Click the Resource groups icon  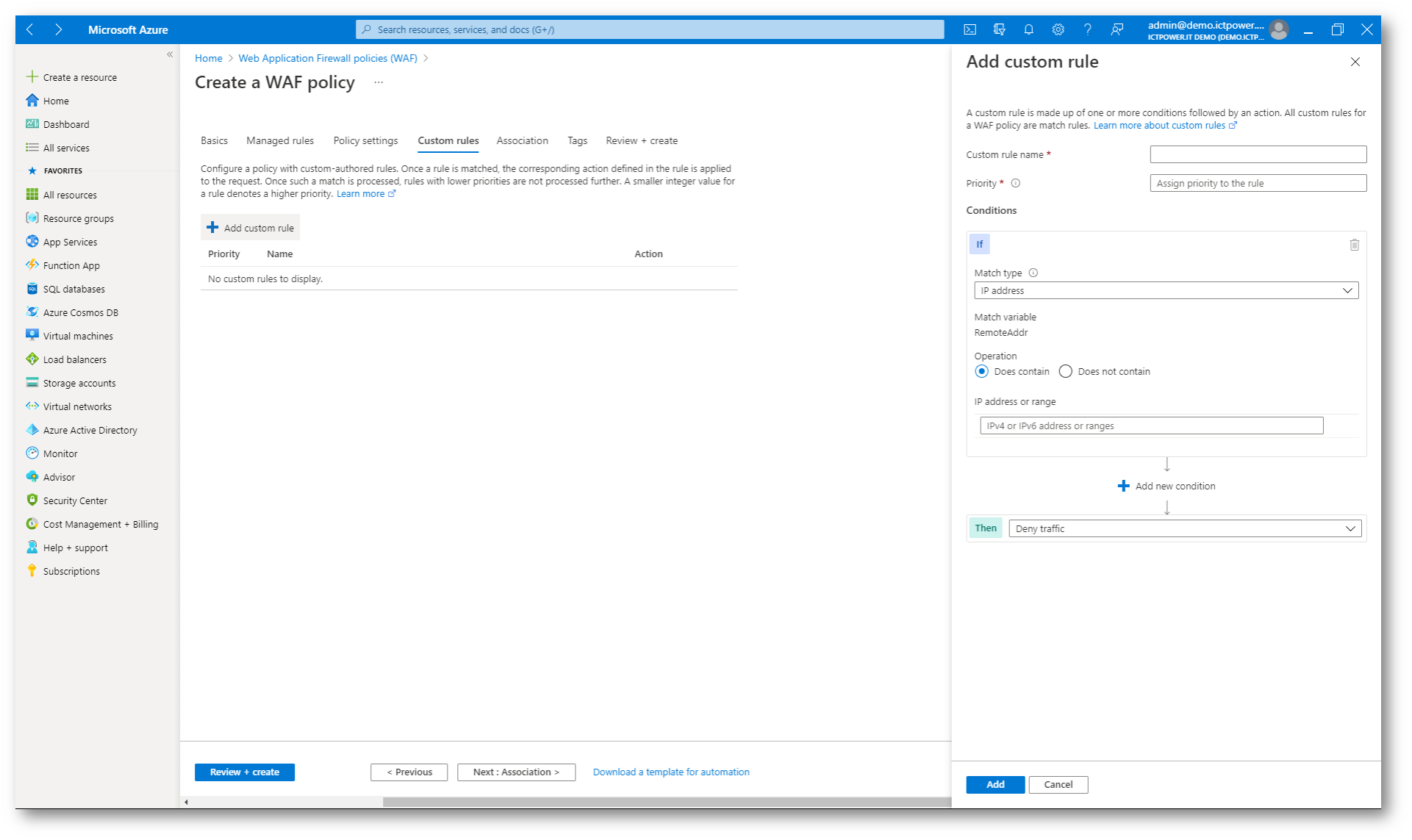coord(32,218)
